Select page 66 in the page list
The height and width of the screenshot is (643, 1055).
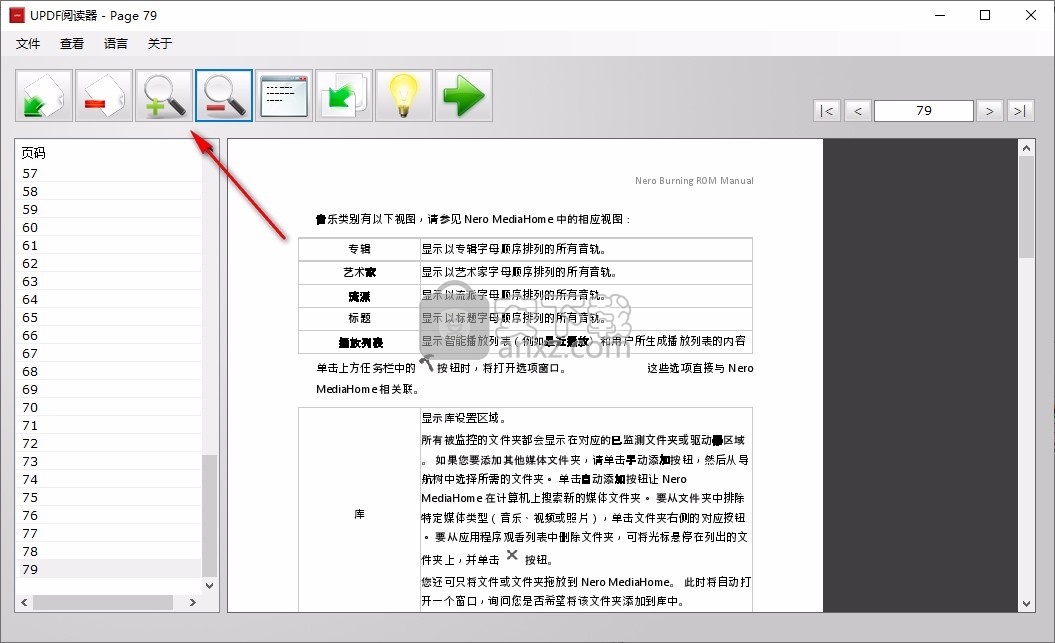tap(108, 336)
